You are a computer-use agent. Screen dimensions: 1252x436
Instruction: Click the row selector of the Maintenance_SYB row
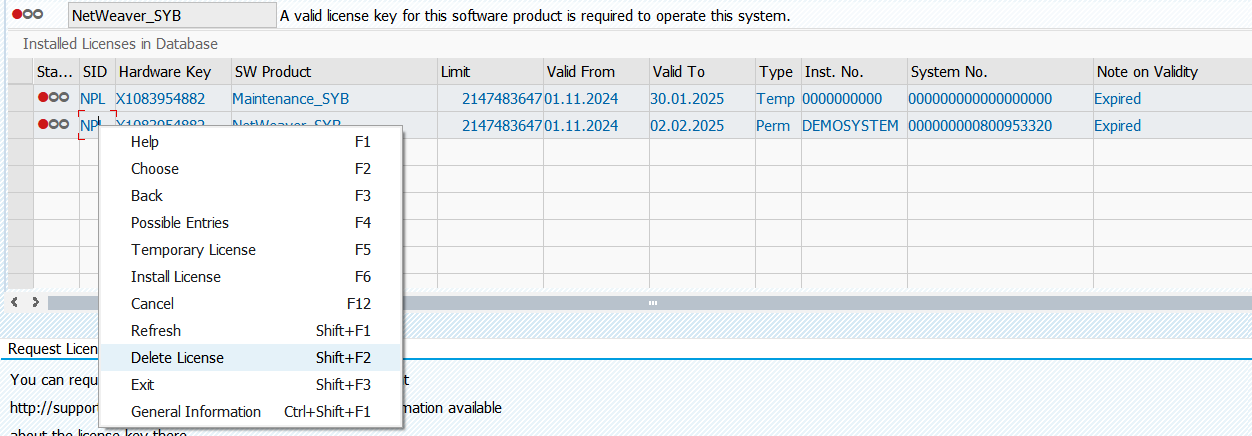tap(20, 98)
